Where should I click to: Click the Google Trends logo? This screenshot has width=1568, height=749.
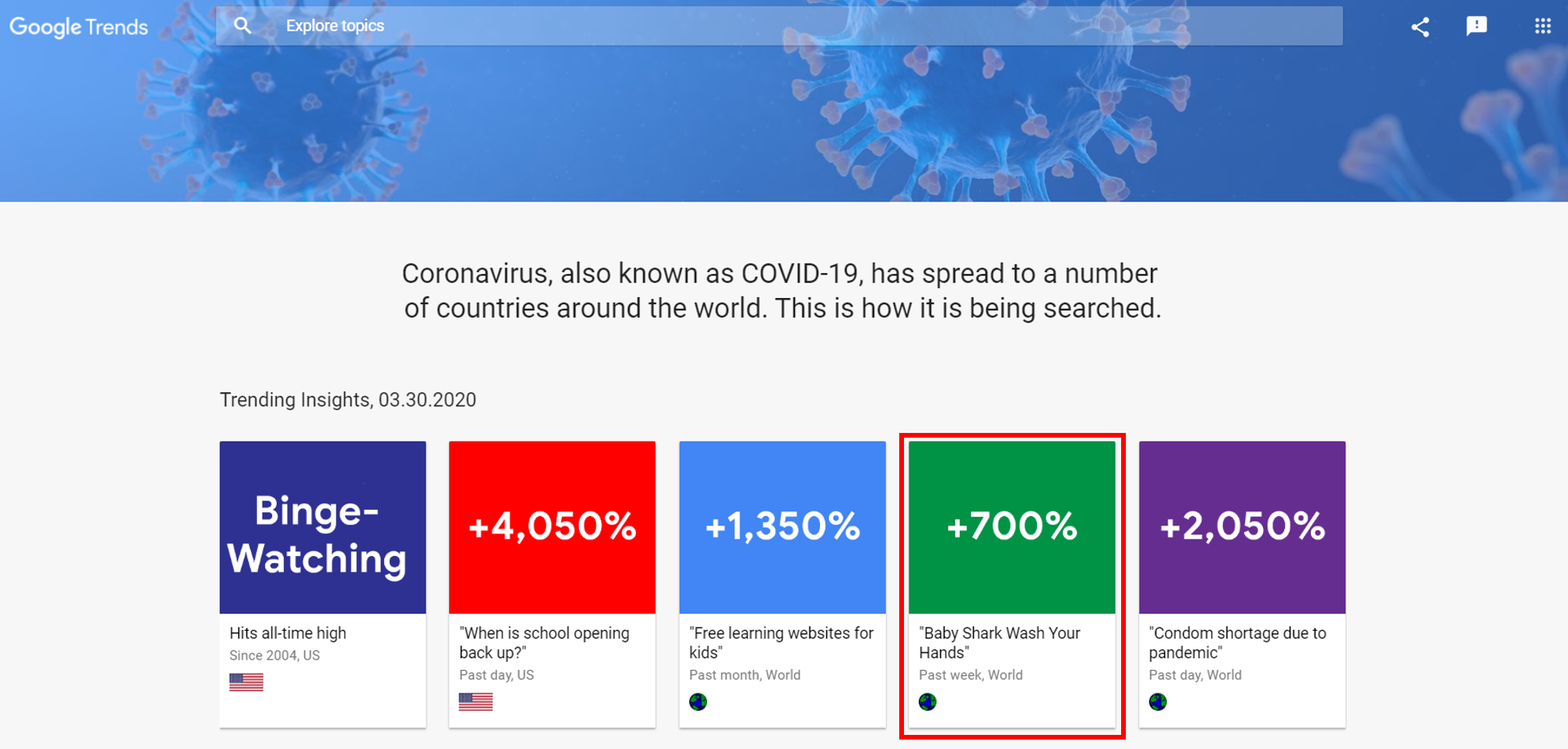pyautogui.click(x=78, y=27)
